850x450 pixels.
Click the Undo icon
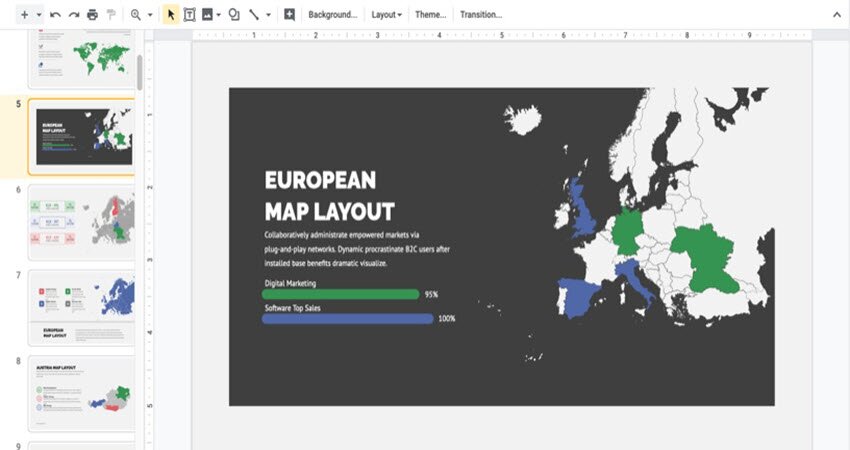pyautogui.click(x=55, y=15)
